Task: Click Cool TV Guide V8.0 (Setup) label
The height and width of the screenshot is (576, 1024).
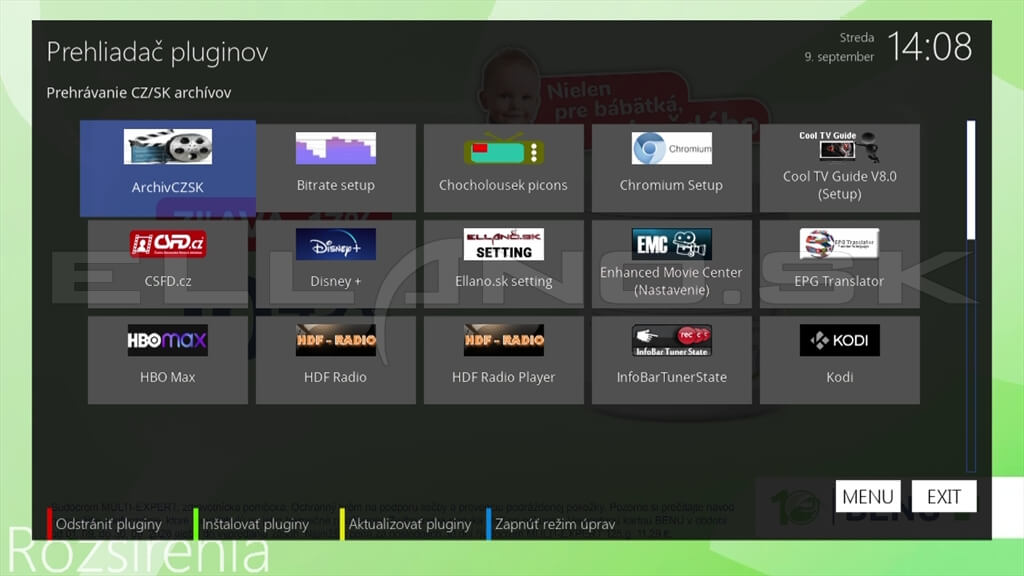Action: [840, 185]
